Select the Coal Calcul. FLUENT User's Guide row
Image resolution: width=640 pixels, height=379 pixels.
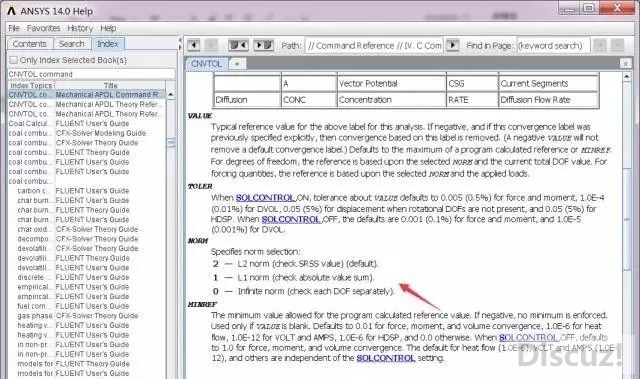[x=87, y=123]
